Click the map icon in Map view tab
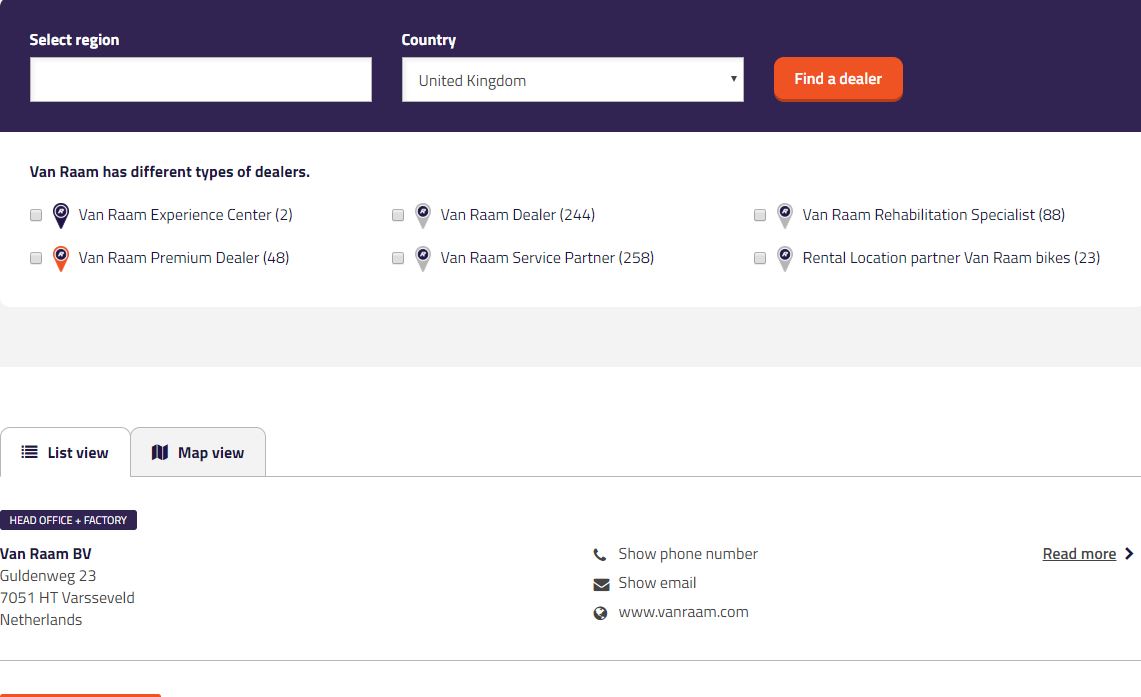Viewport: 1141px width, 697px height. (160, 453)
